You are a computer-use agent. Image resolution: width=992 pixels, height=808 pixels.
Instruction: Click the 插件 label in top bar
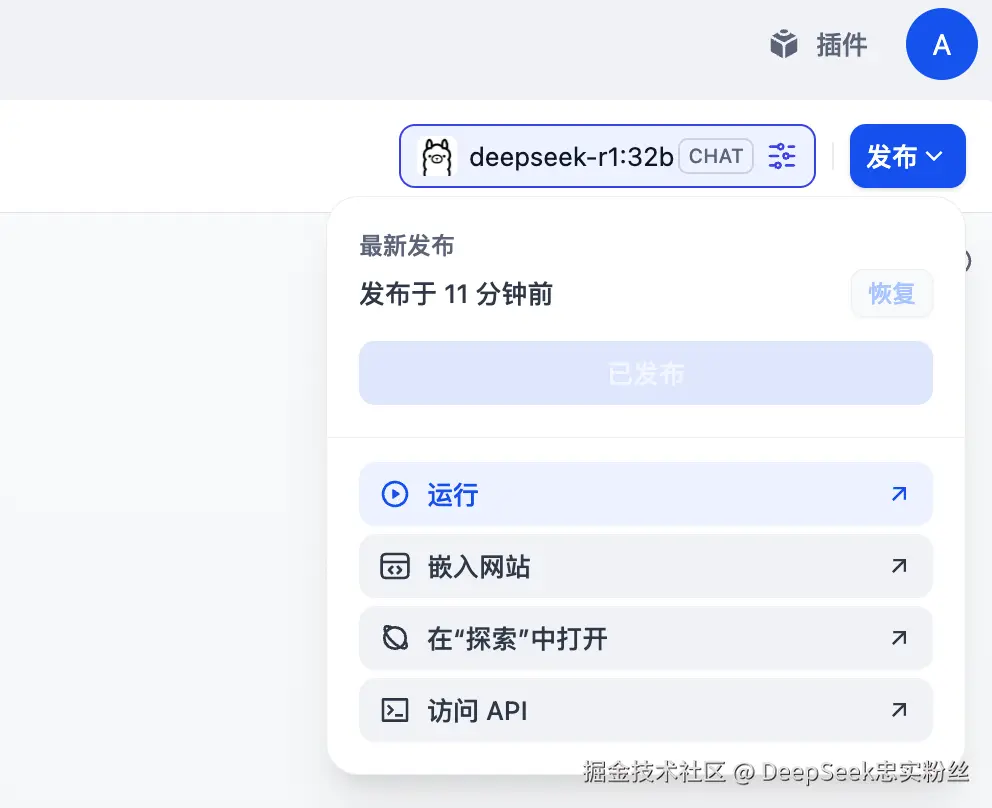[841, 45]
